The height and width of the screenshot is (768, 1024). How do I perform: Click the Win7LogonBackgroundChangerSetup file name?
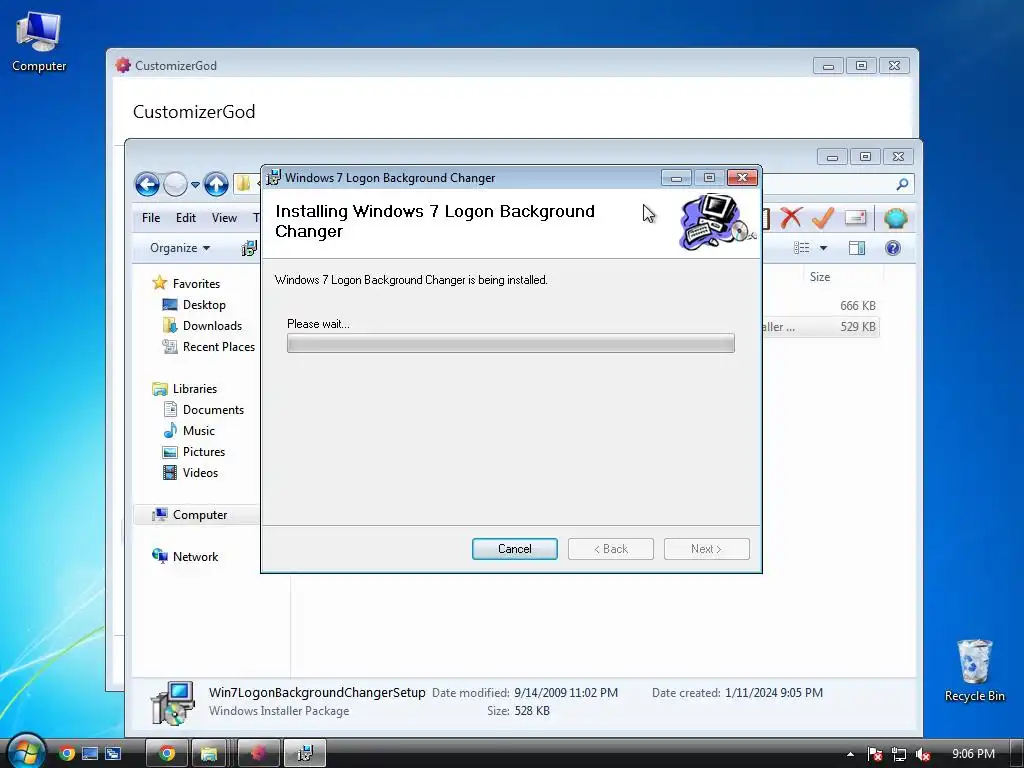pos(317,692)
